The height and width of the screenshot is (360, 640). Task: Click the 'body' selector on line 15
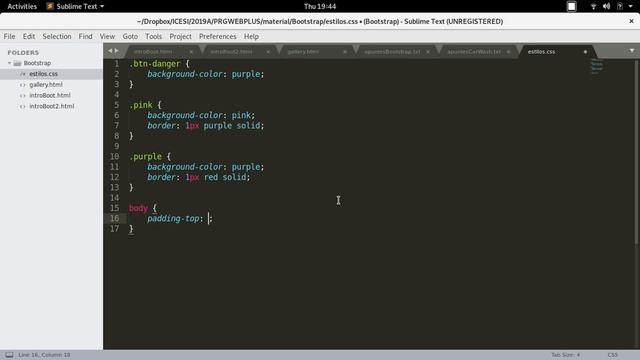tap(138, 208)
